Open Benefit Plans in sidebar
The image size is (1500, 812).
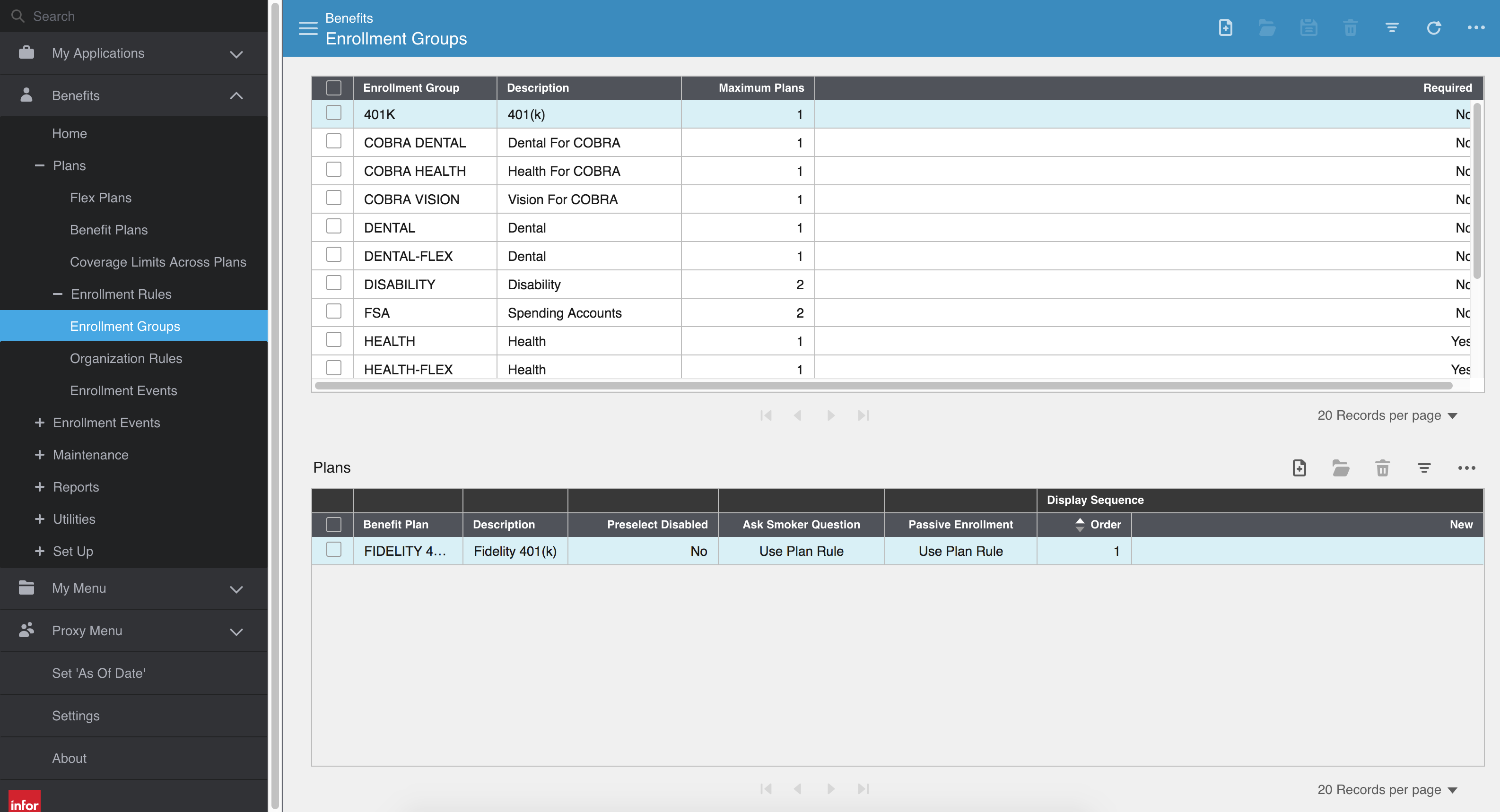[x=109, y=230]
